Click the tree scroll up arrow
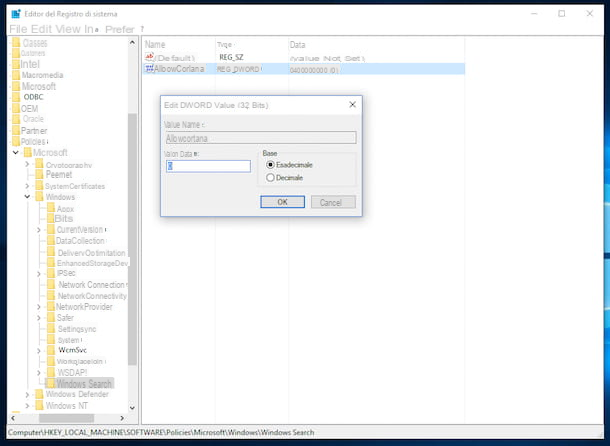Viewport: 610px width, 446px height. point(132,42)
